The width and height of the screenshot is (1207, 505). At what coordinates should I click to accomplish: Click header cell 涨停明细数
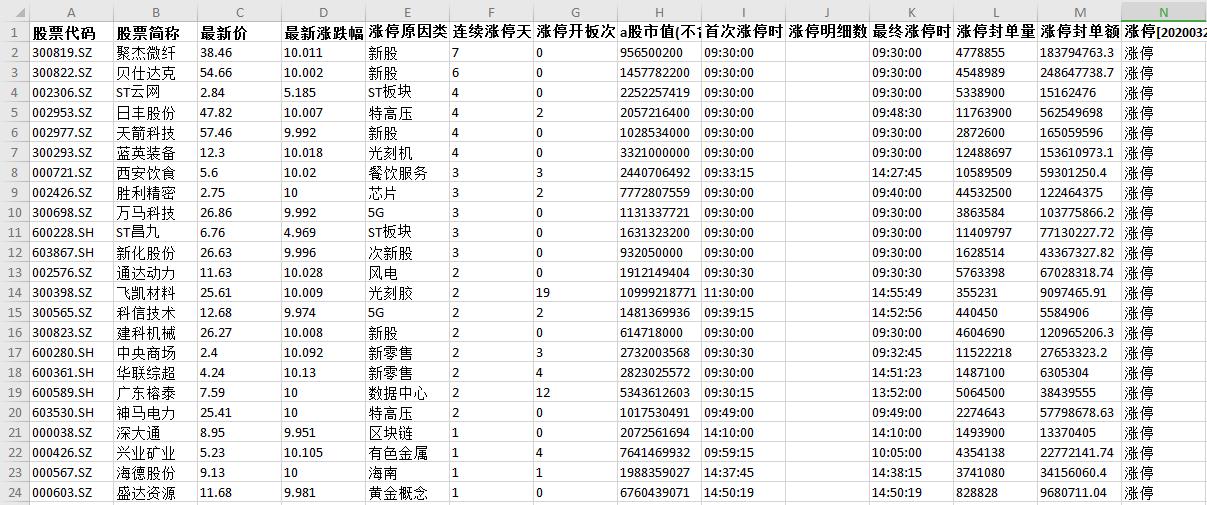click(x=827, y=32)
